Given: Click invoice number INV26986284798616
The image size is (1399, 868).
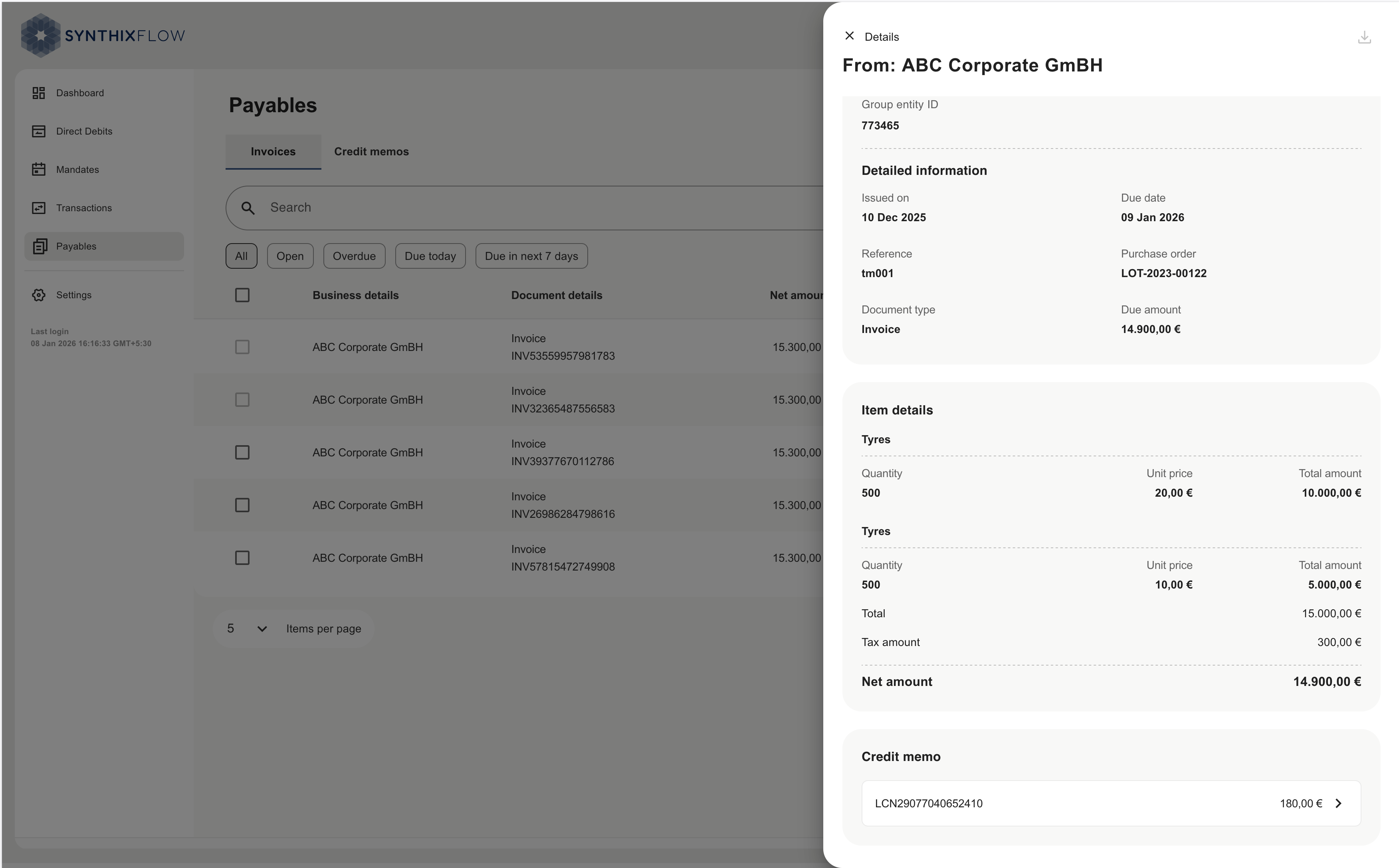Looking at the screenshot, I should pyautogui.click(x=563, y=514).
